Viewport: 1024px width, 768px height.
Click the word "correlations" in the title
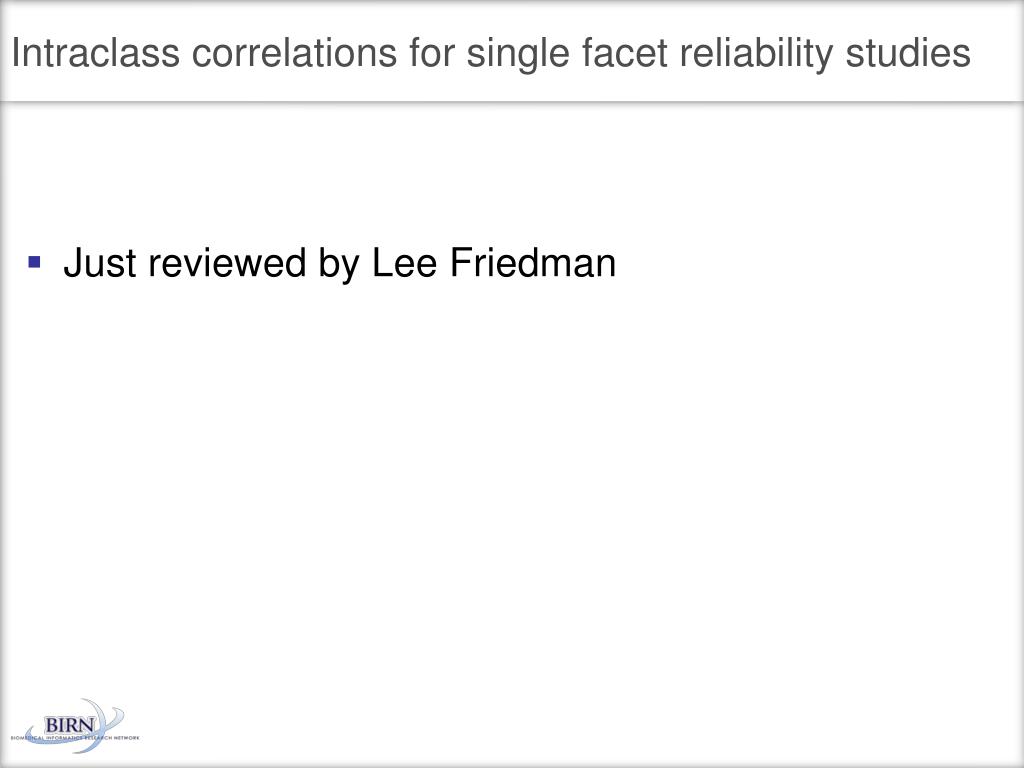pos(294,52)
